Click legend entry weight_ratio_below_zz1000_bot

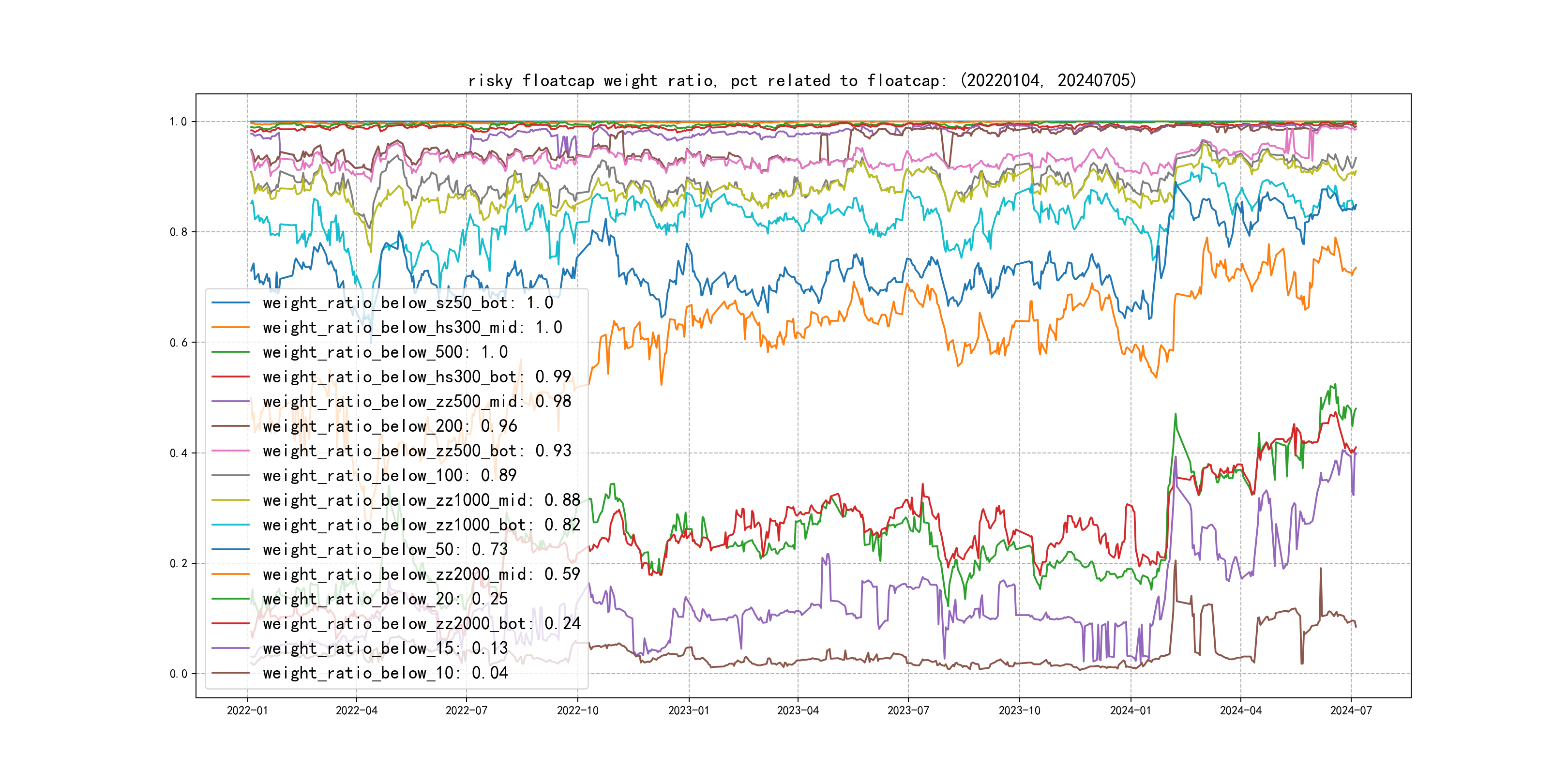[421, 525]
